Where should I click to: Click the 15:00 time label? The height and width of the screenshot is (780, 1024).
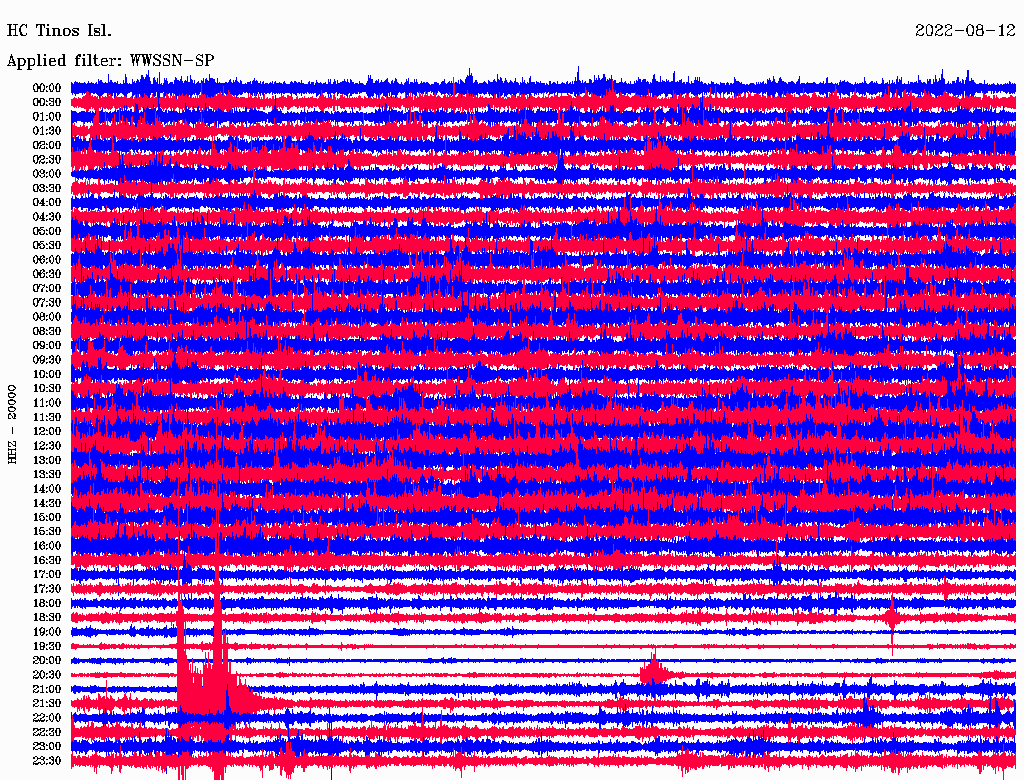coord(47,517)
